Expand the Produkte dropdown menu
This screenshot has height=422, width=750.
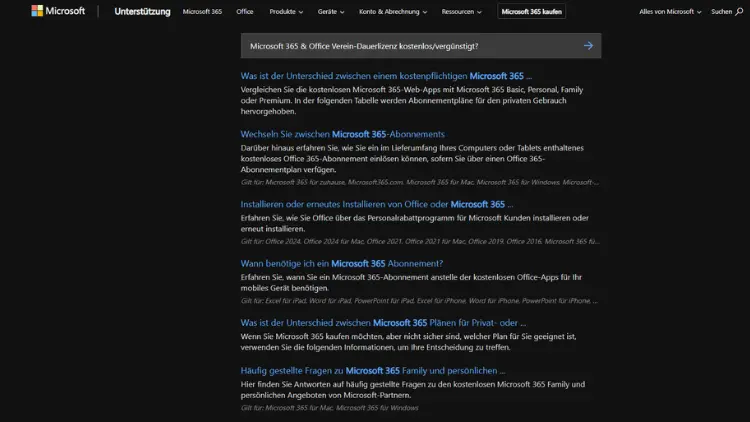(x=286, y=11)
